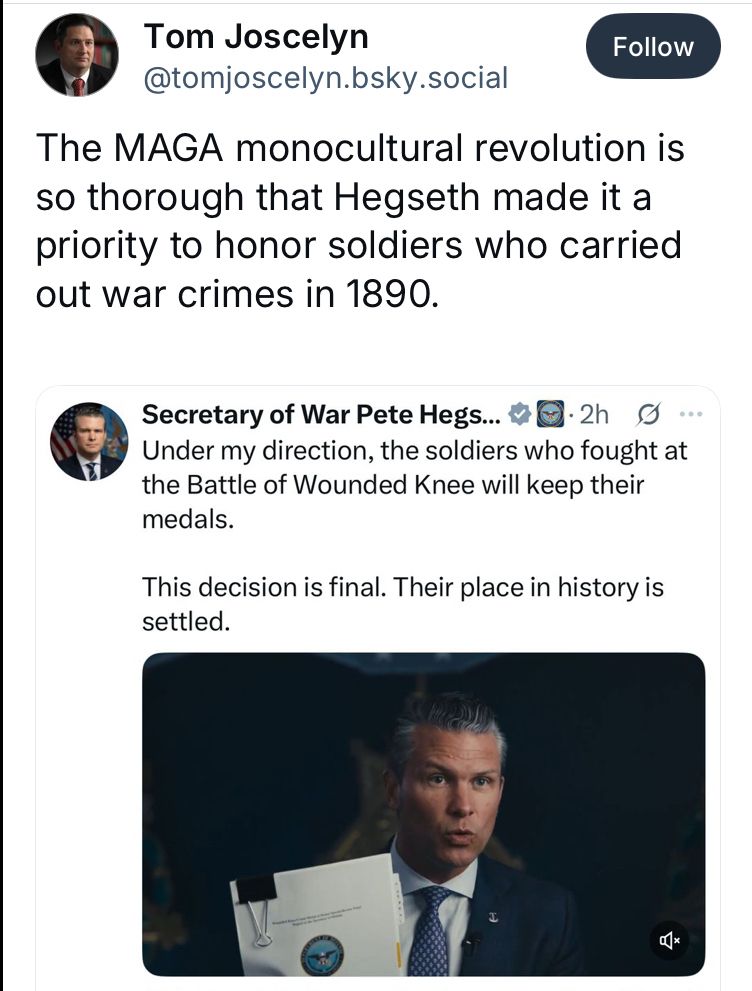Open Secretary of War Pete Hegs... name
Image resolution: width=752 pixels, height=991 pixels.
321,415
